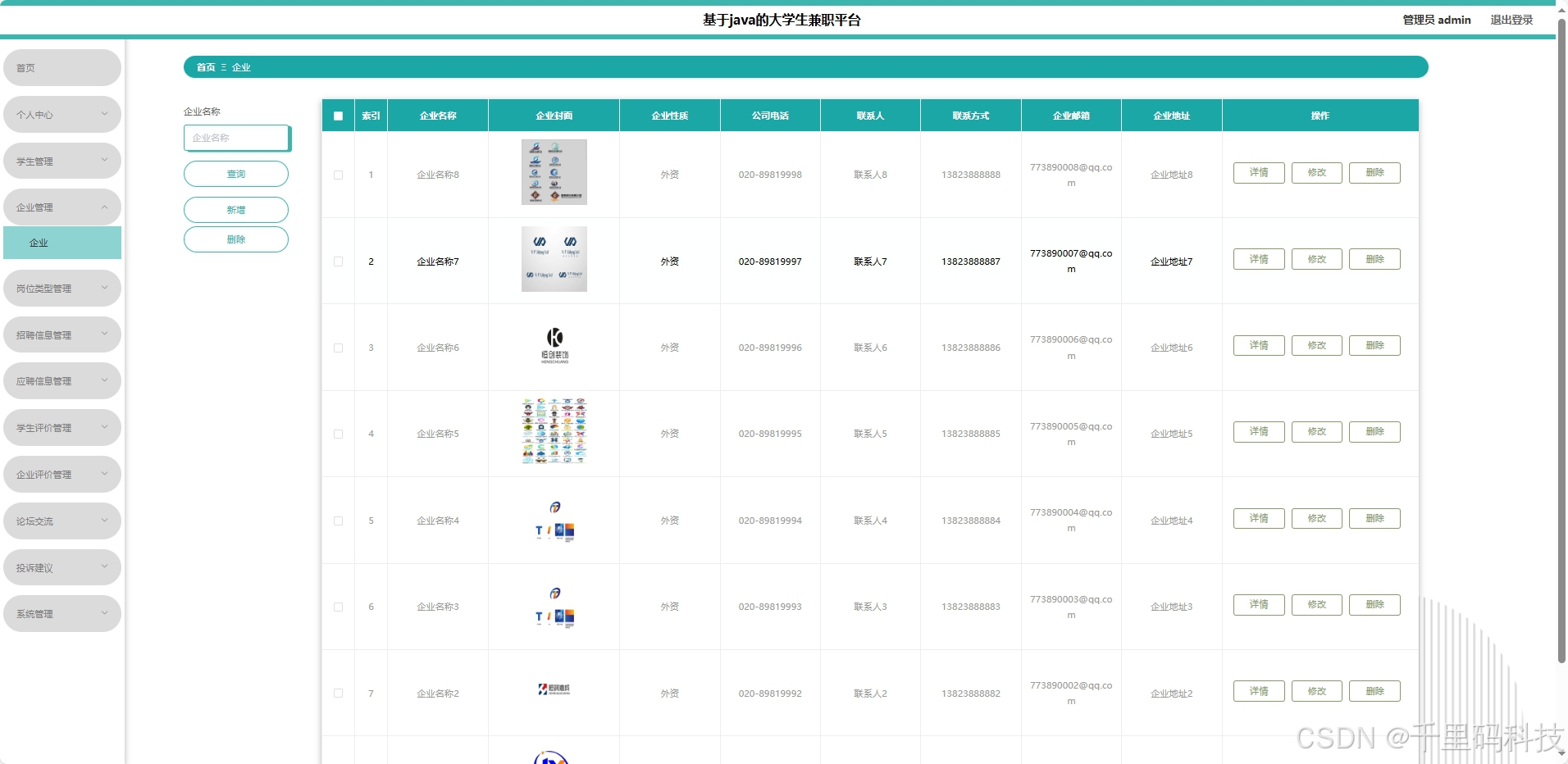View 详情 for 企业名称7
This screenshot has width=1568, height=764.
[1259, 259]
